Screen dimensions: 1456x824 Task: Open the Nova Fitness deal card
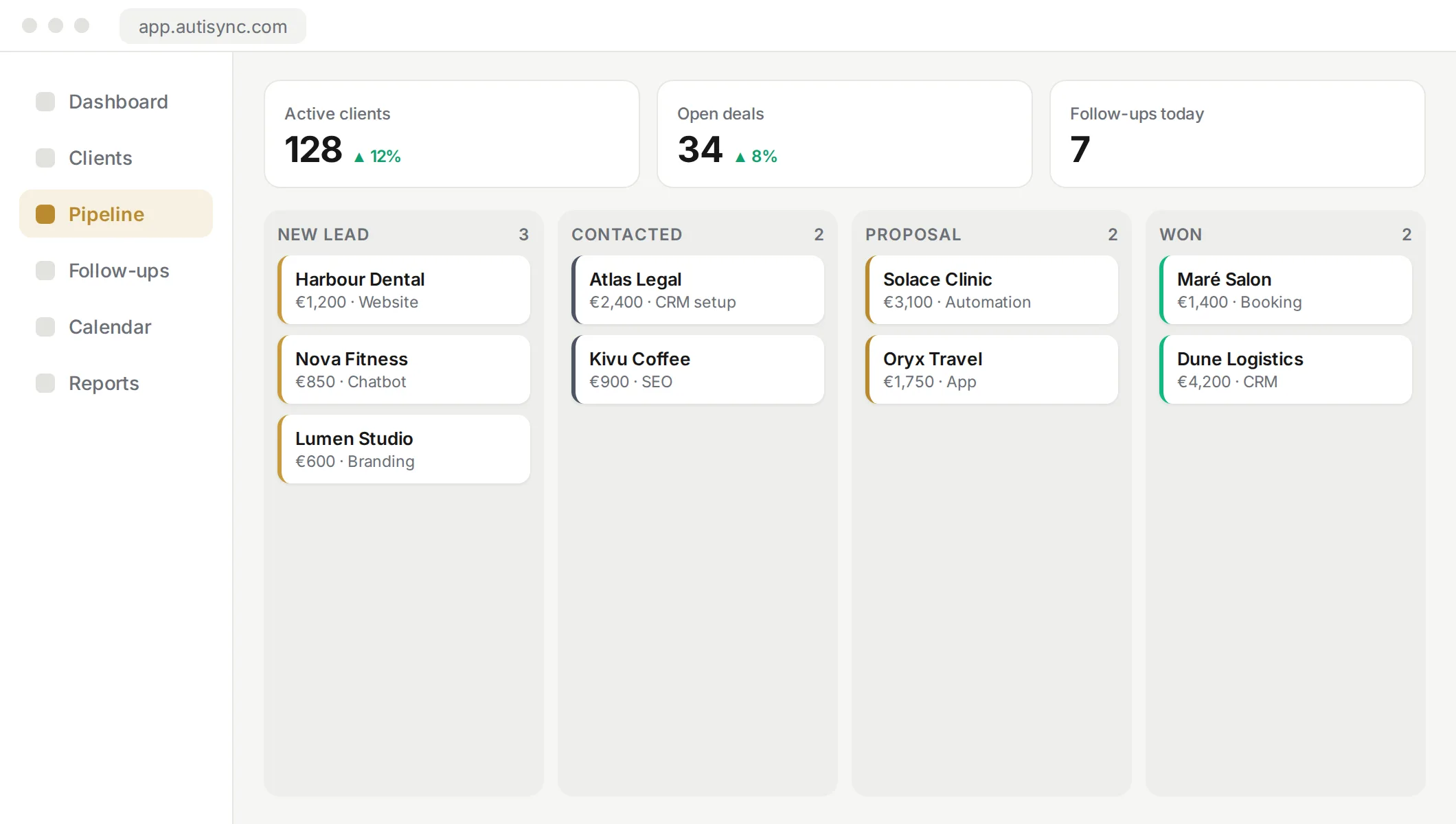coord(404,369)
